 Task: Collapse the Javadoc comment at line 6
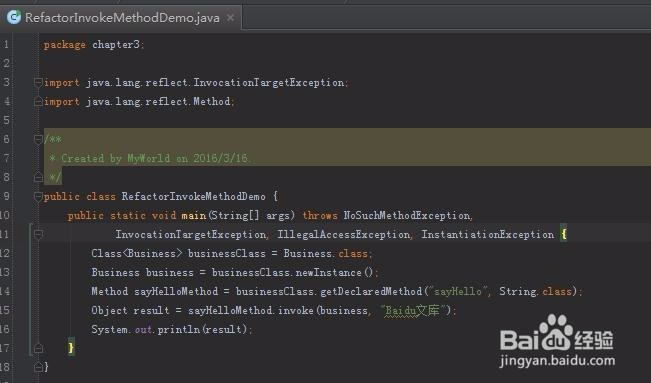click(x=38, y=139)
